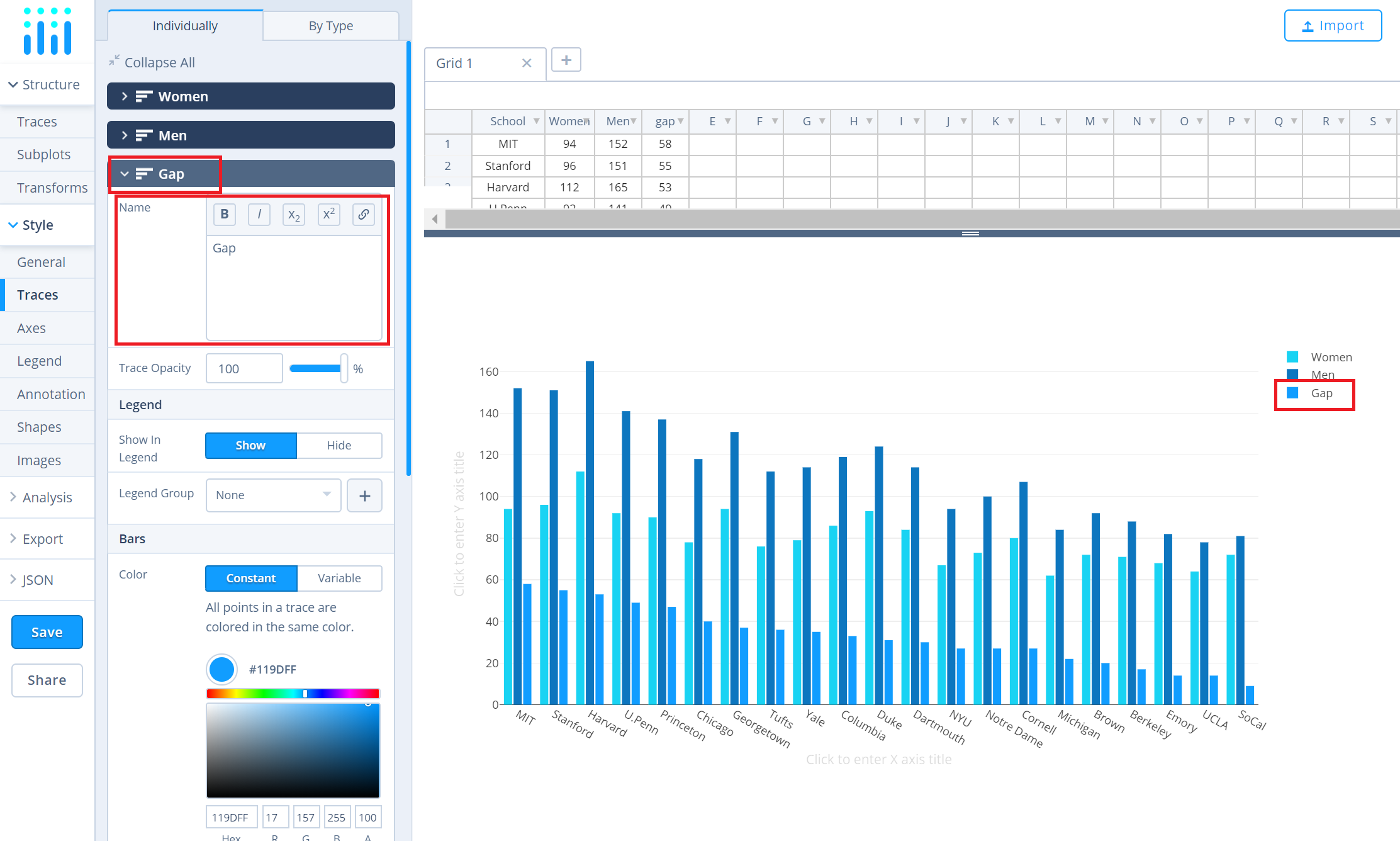Select Variable bar color mode
The image size is (1400, 841).
click(x=339, y=579)
